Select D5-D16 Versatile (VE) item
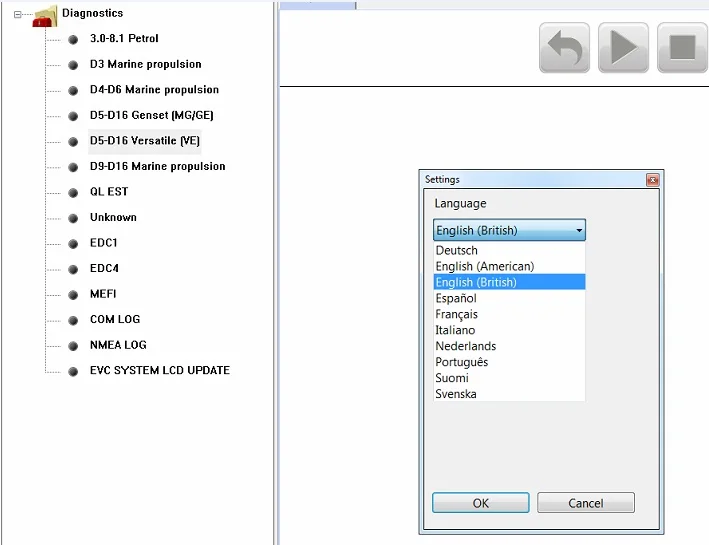This screenshot has height=545, width=709. click(145, 141)
